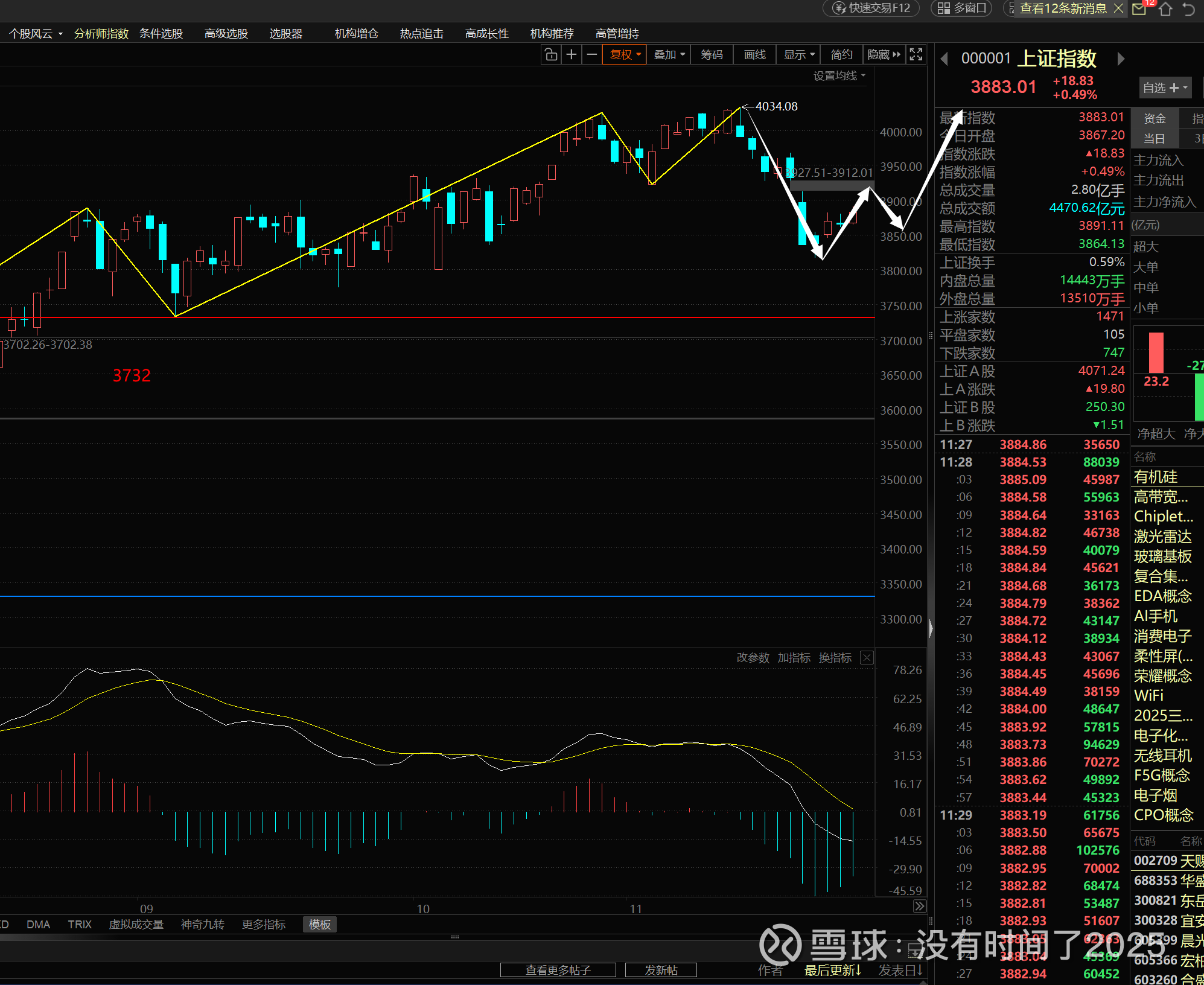Click the back arrow icon
The image size is (1204, 985).
point(1188,8)
